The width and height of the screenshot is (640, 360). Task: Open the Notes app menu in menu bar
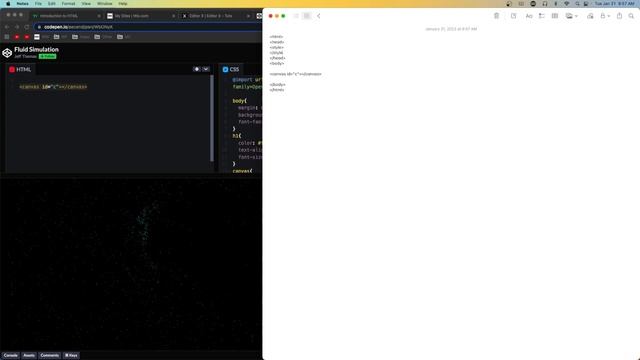pyautogui.click(x=22, y=4)
